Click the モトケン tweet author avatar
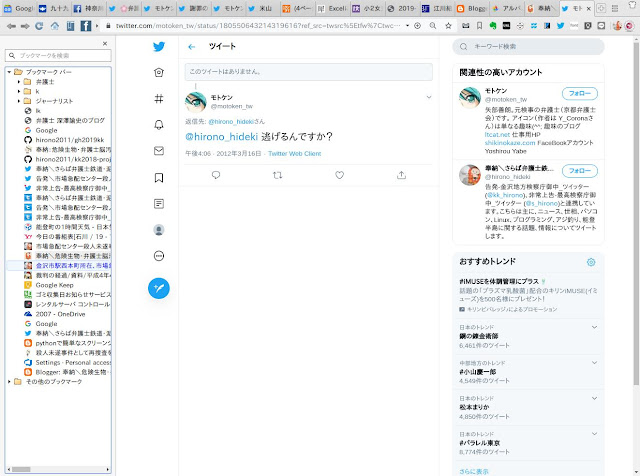This screenshot has width=640, height=476. 196,102
